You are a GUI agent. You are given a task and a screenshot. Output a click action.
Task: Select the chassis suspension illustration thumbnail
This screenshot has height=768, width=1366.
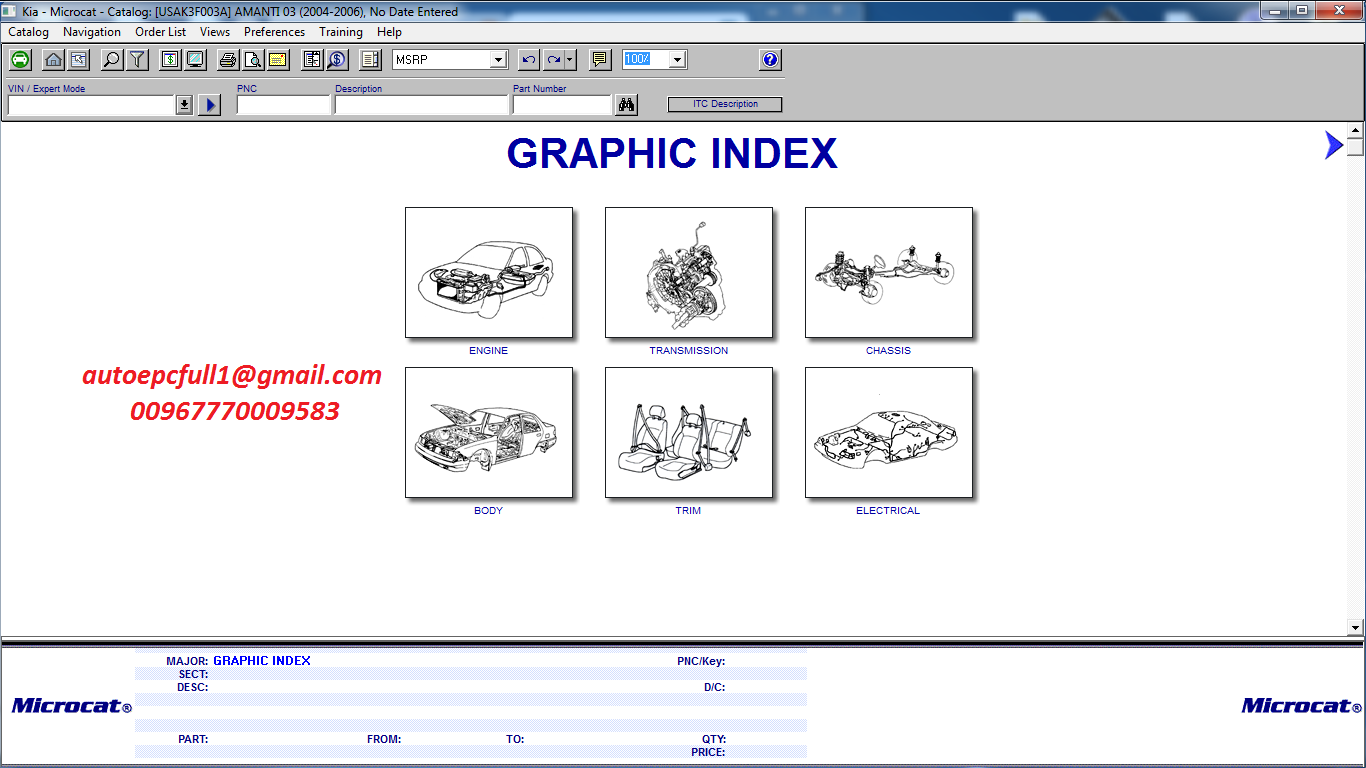point(889,273)
